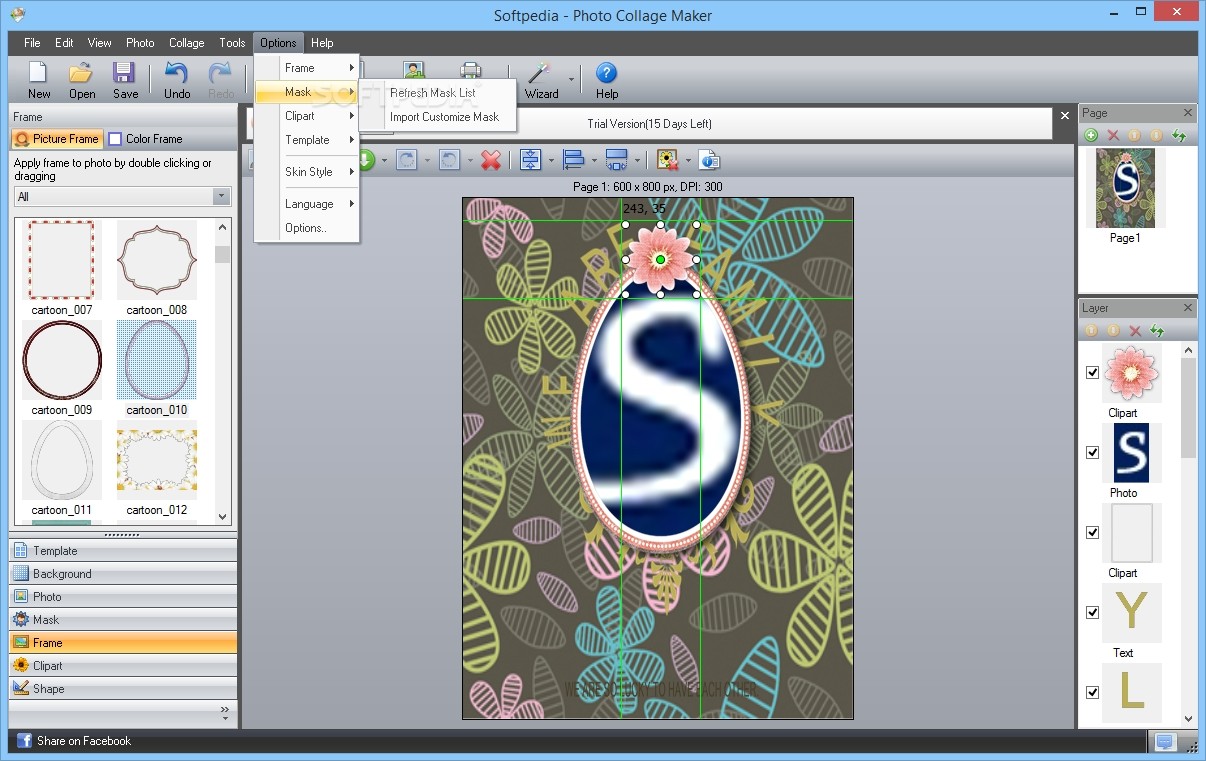Click Share on Facebook link

[84, 741]
